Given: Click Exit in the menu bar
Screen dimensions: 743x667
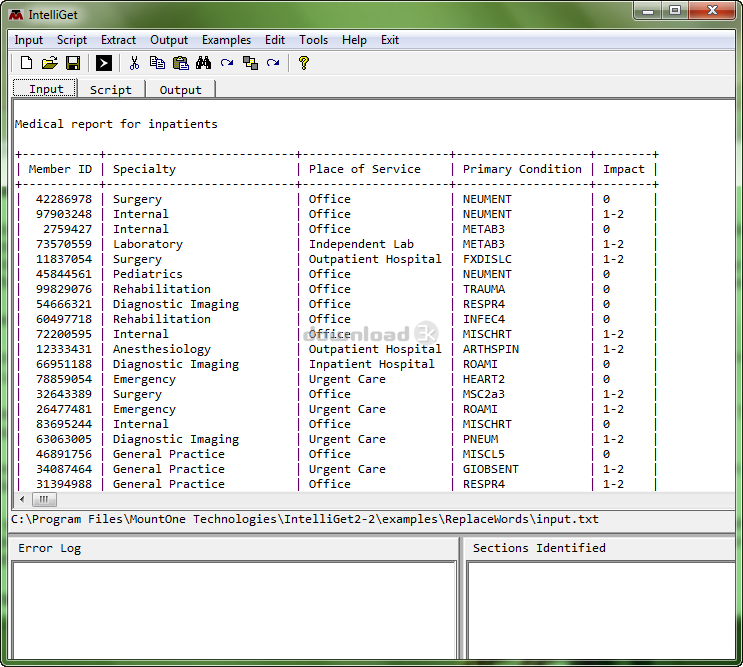Looking at the screenshot, I should [390, 40].
